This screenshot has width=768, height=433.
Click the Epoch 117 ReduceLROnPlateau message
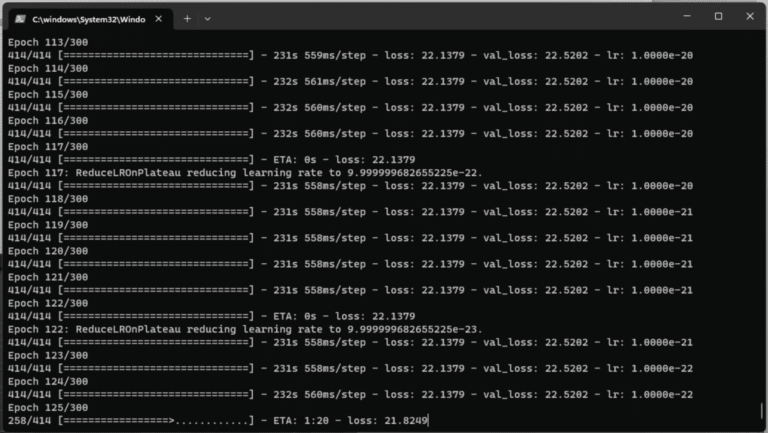(x=245, y=172)
